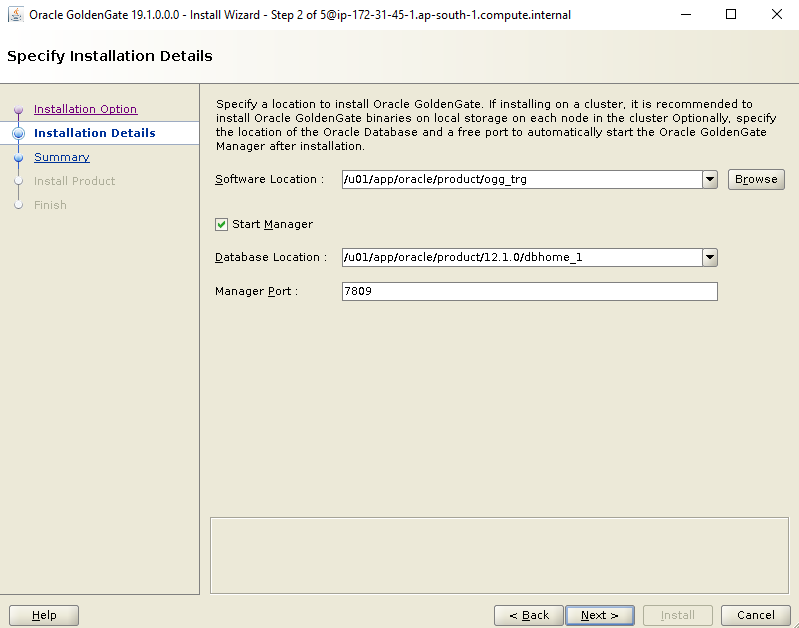Click the Finish step bullet
Image resolution: width=799 pixels, height=628 pixels.
18,205
